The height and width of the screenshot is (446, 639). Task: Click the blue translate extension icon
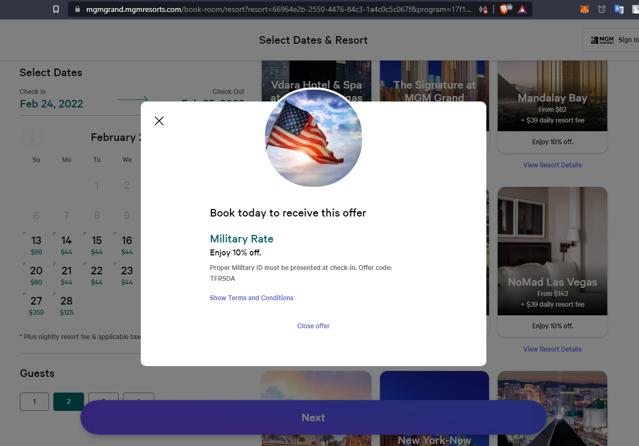click(x=619, y=9)
